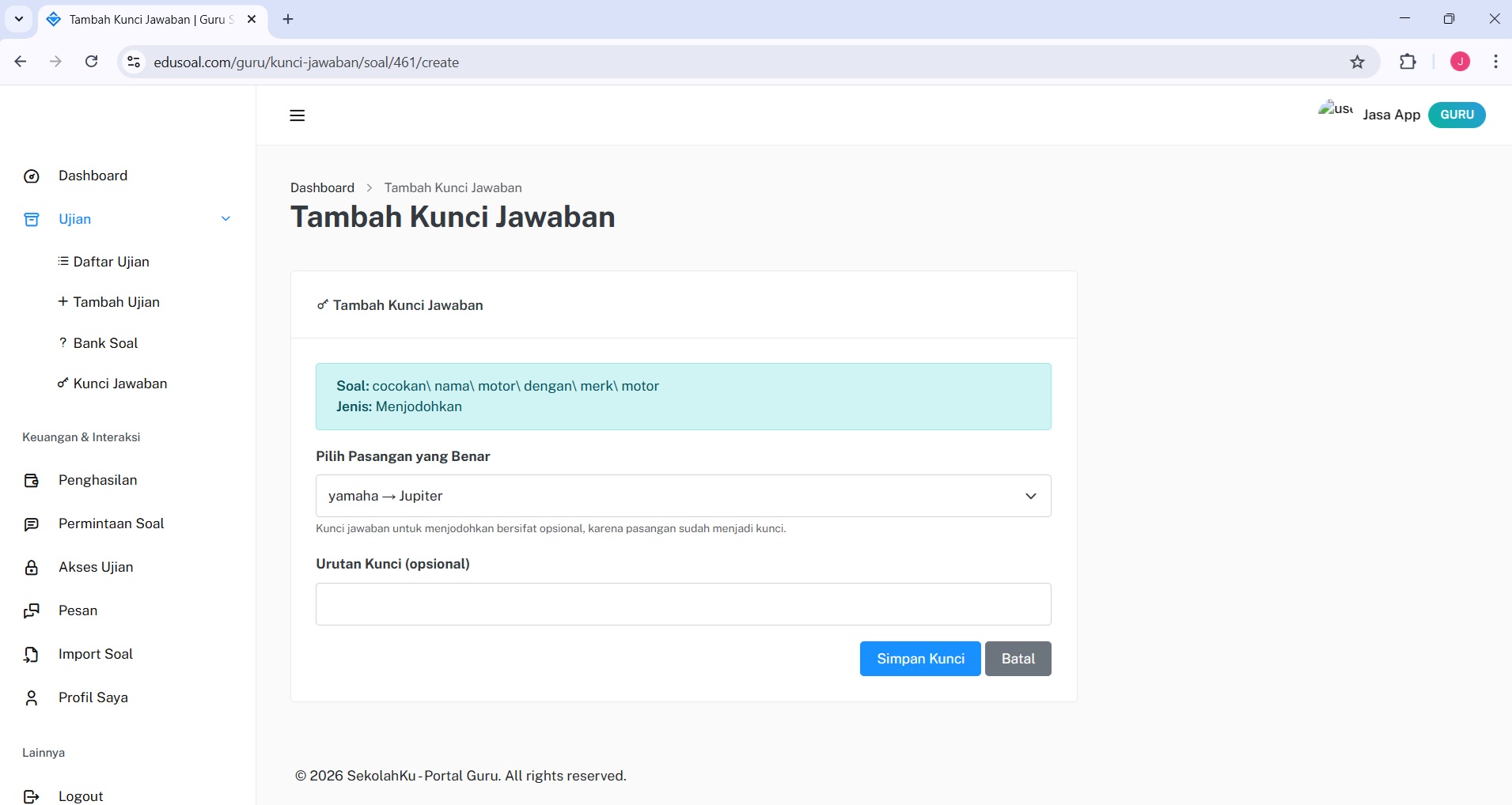Screen dimensions: 1512x805
Task: Click the Import Soal file icon
Action: click(32, 655)
